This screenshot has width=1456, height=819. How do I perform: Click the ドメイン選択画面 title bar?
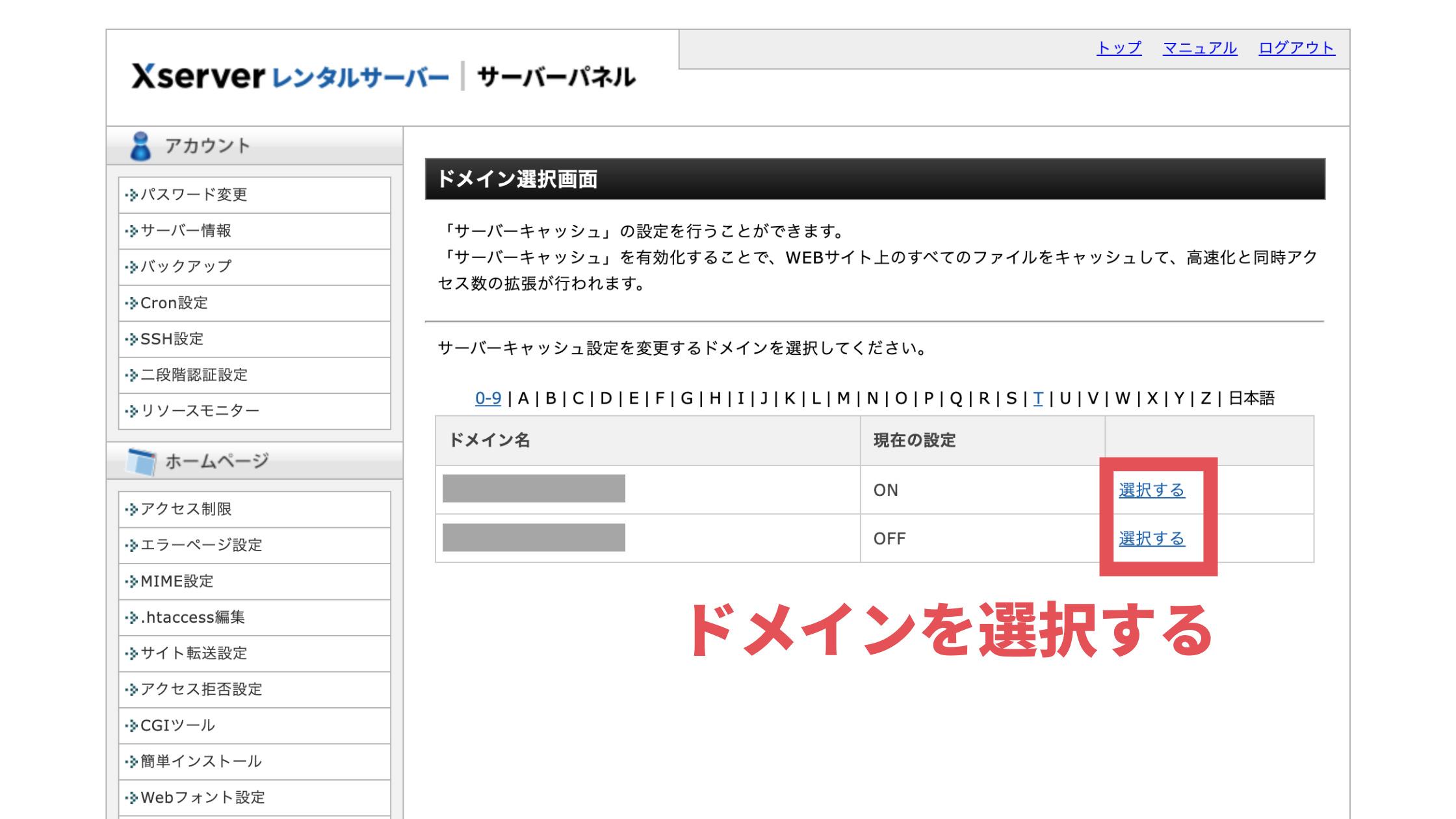[875, 179]
